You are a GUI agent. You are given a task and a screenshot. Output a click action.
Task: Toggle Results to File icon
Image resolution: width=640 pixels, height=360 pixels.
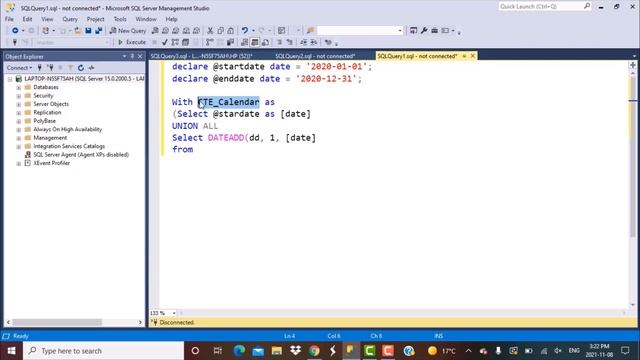[265, 42]
